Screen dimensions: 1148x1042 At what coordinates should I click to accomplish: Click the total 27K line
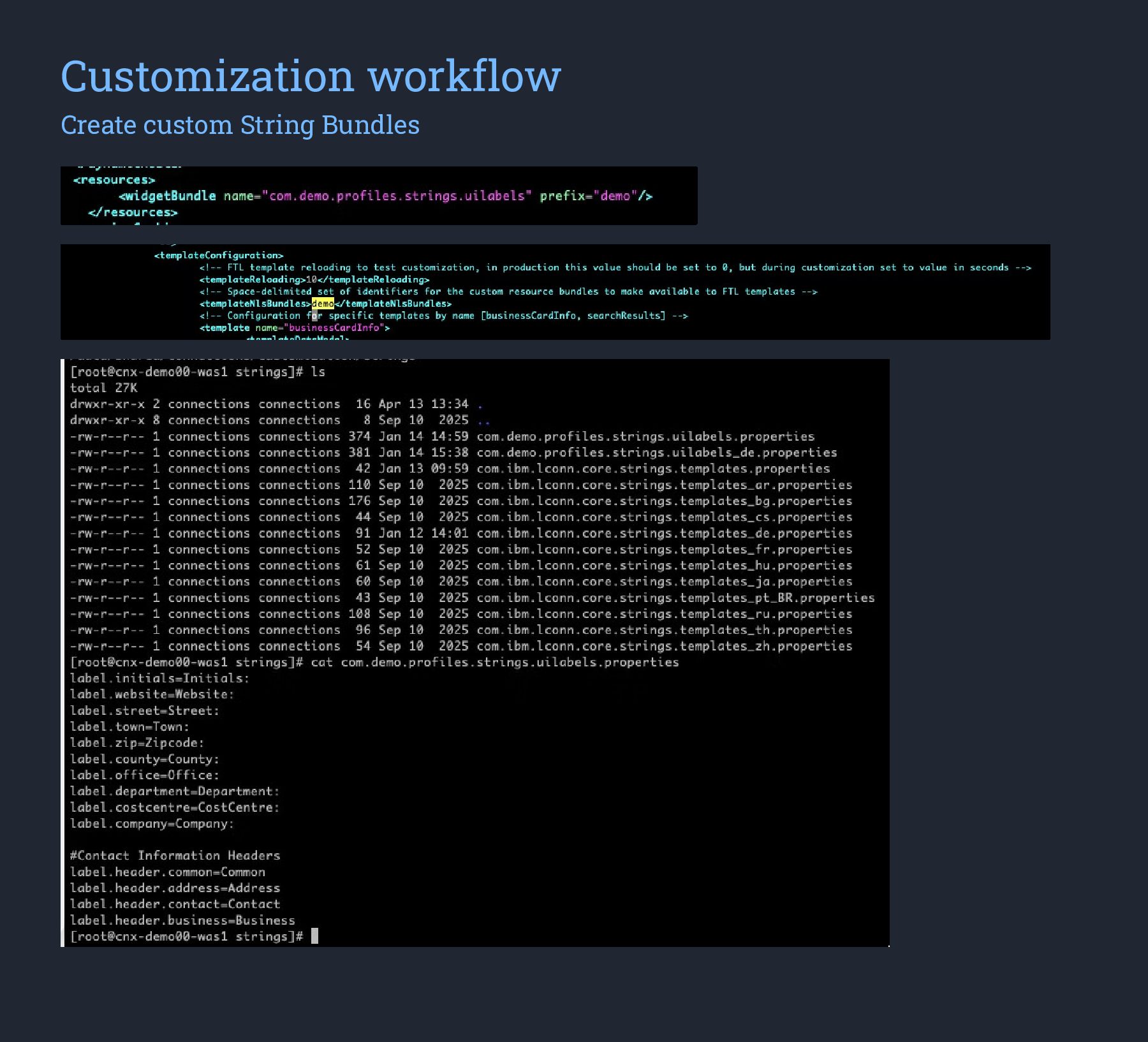coord(103,388)
